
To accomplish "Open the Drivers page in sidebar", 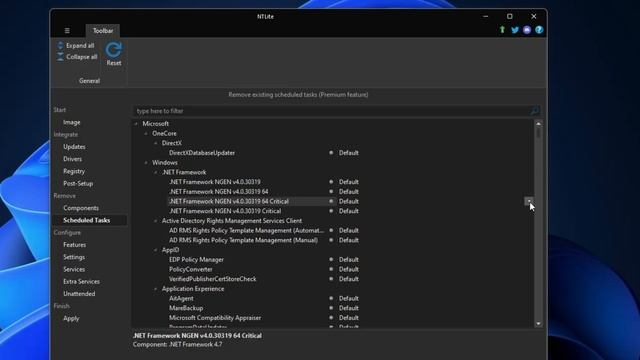I will pyautogui.click(x=73, y=159).
